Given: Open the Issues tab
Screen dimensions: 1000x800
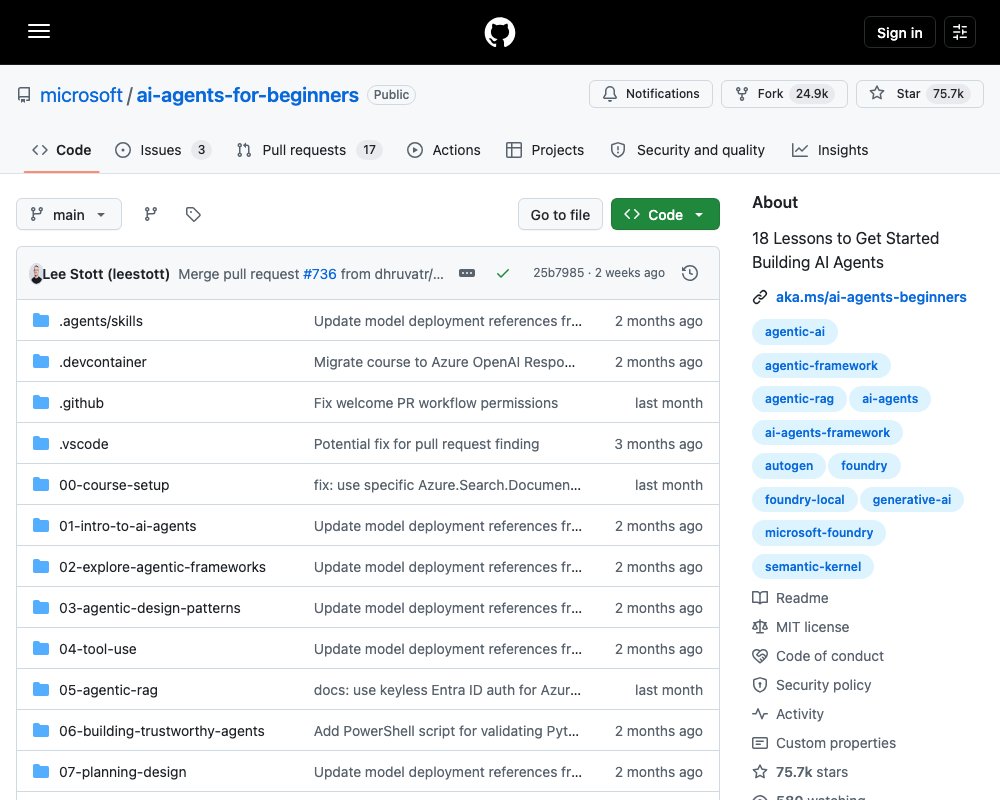Looking at the screenshot, I should click(163, 150).
